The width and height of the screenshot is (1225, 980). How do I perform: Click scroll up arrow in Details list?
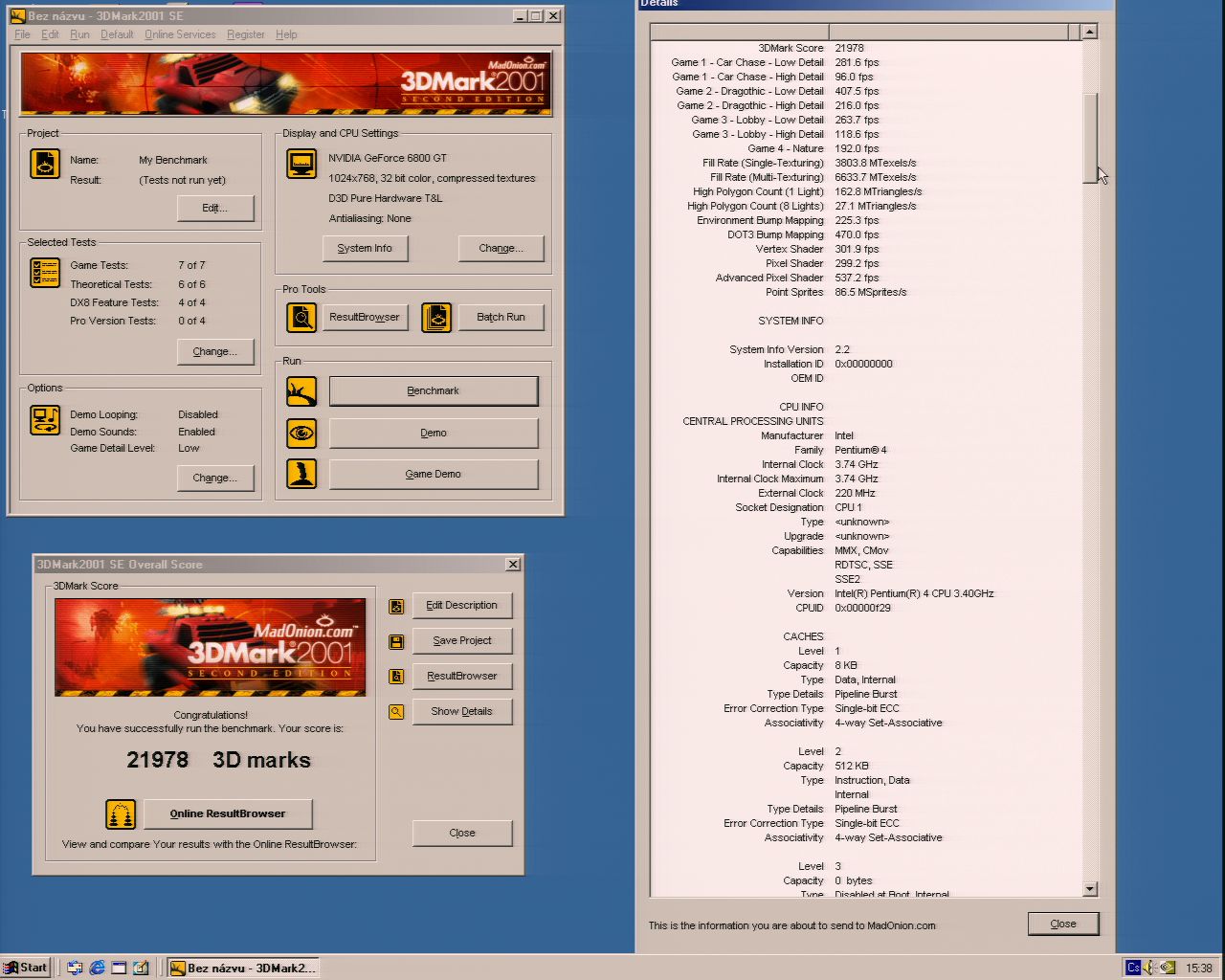1089,32
